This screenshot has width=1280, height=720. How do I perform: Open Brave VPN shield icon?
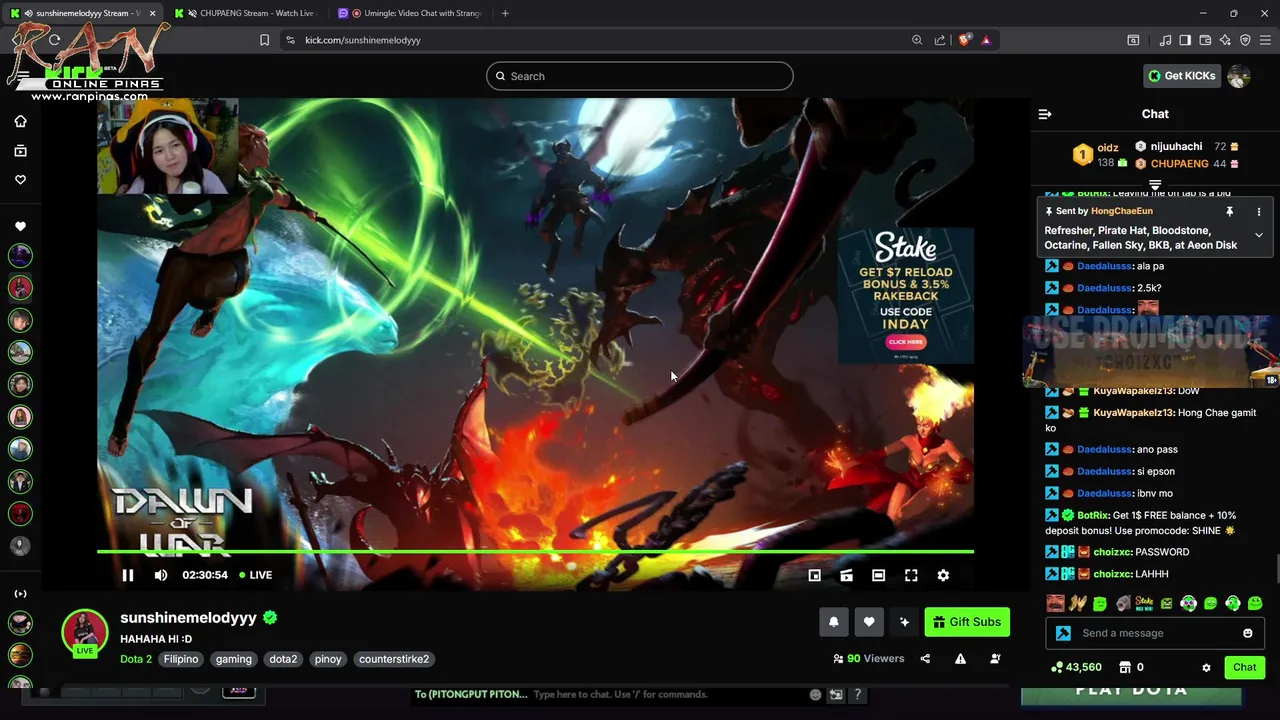[1245, 40]
